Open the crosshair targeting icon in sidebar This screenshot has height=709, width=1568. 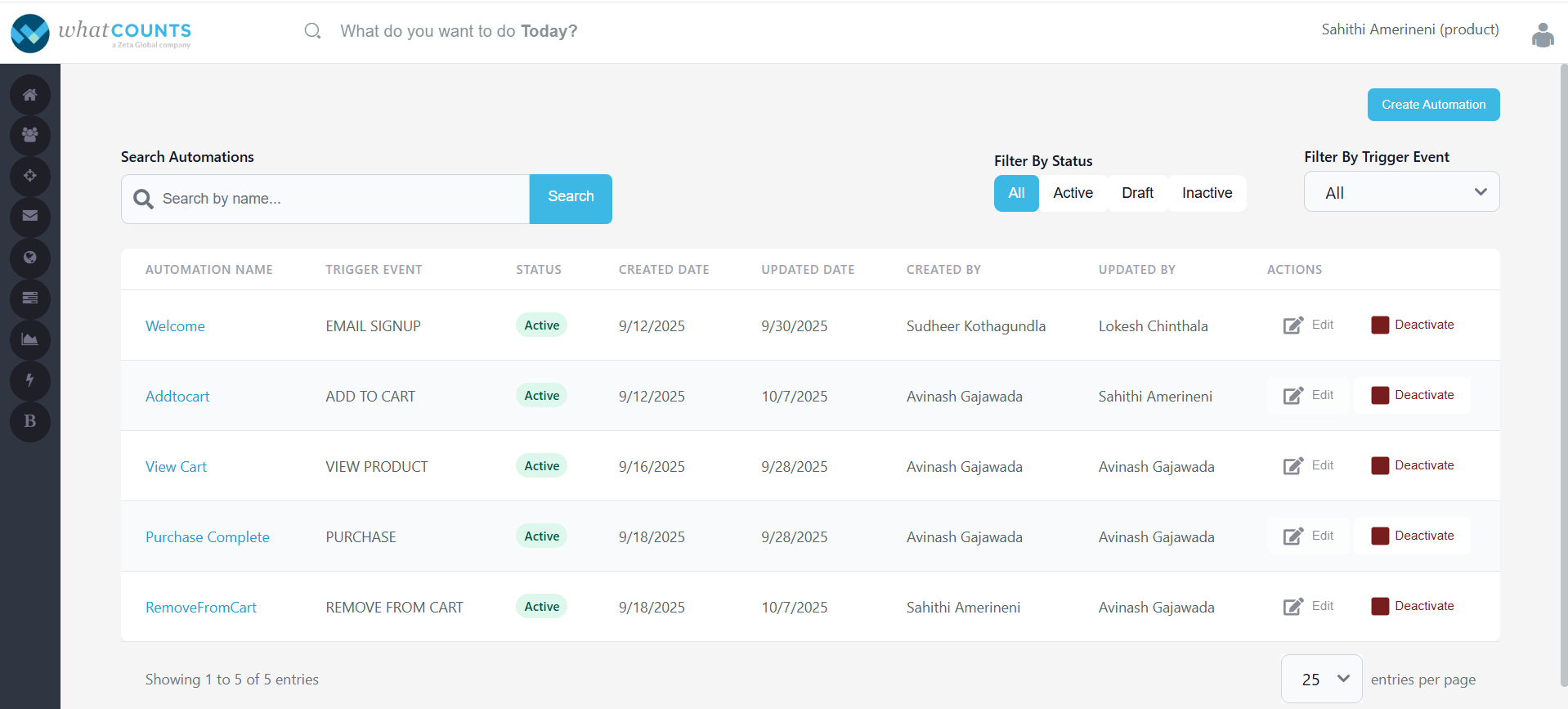tap(30, 176)
